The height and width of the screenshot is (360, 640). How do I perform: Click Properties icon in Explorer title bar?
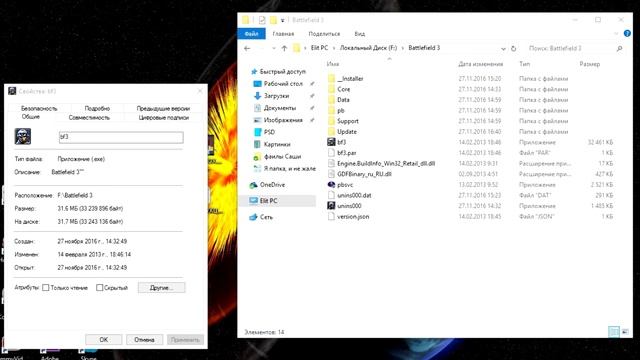[x=262, y=20]
